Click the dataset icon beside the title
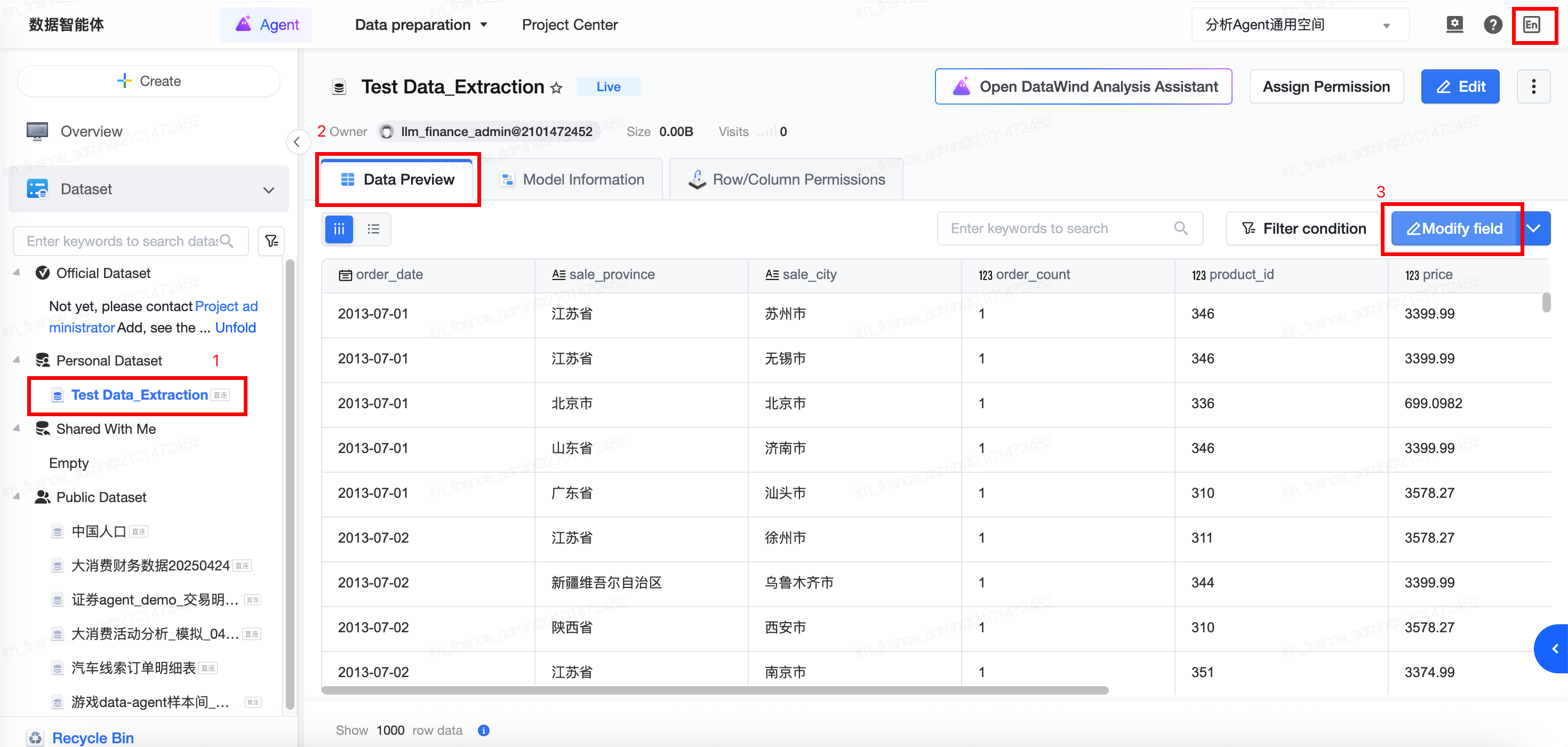Screen dimensions: 1568x747 tap(339, 87)
